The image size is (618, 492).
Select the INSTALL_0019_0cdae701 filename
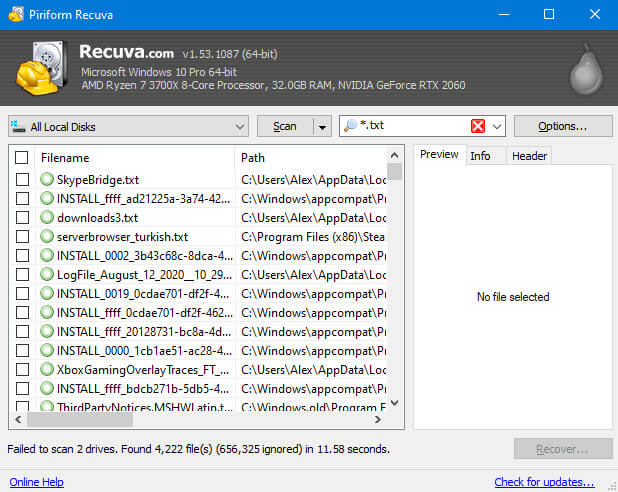[x=143, y=294]
